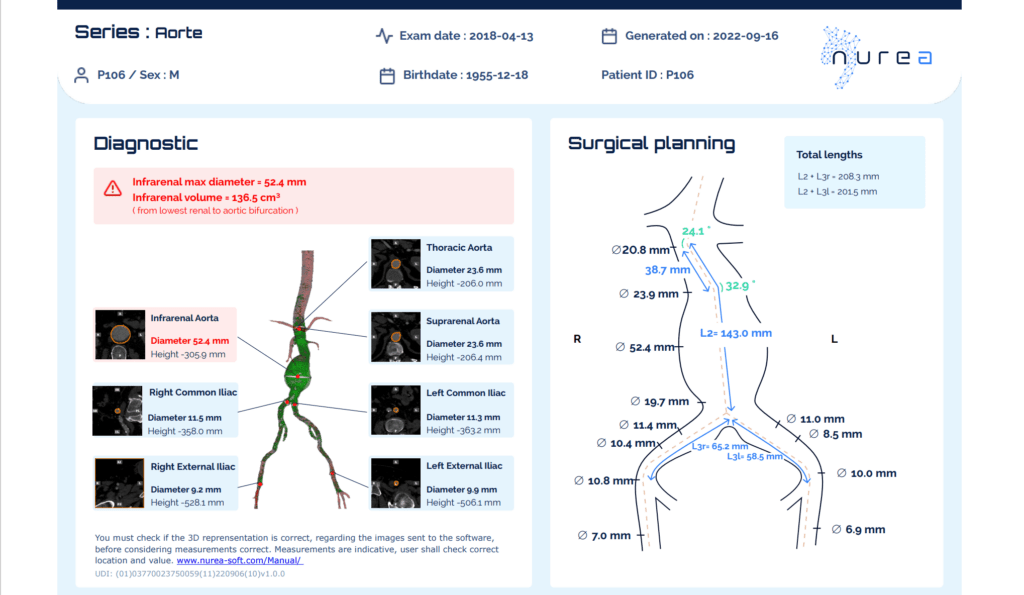
Task: View the Right Common Iliac thumbnail
Action: pos(118,410)
